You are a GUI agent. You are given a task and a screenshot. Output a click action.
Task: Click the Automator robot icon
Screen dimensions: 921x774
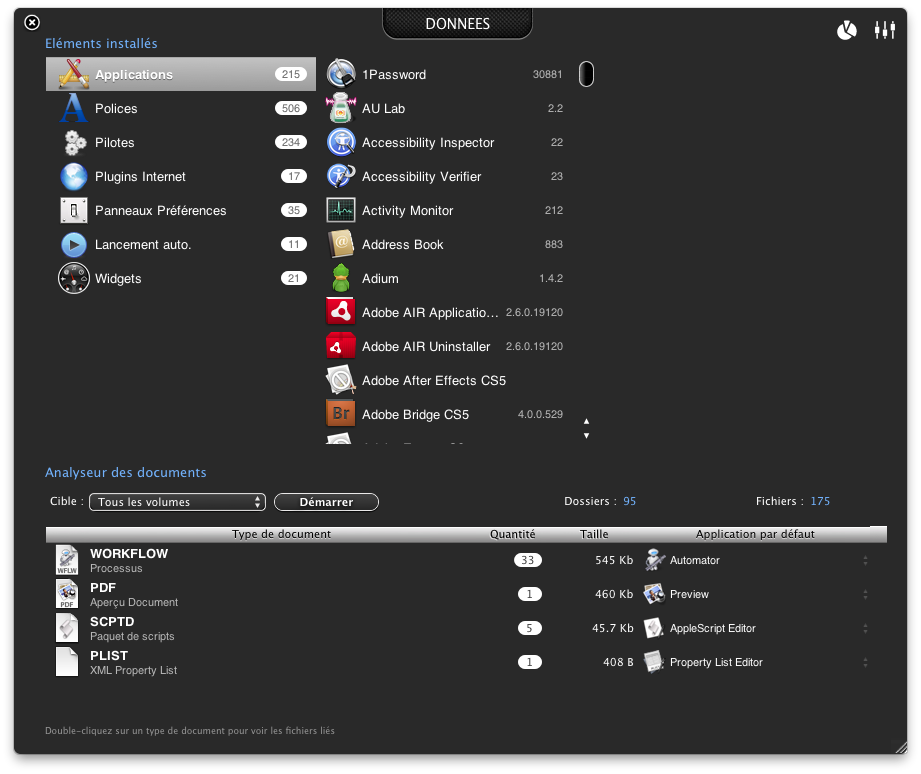[654, 560]
